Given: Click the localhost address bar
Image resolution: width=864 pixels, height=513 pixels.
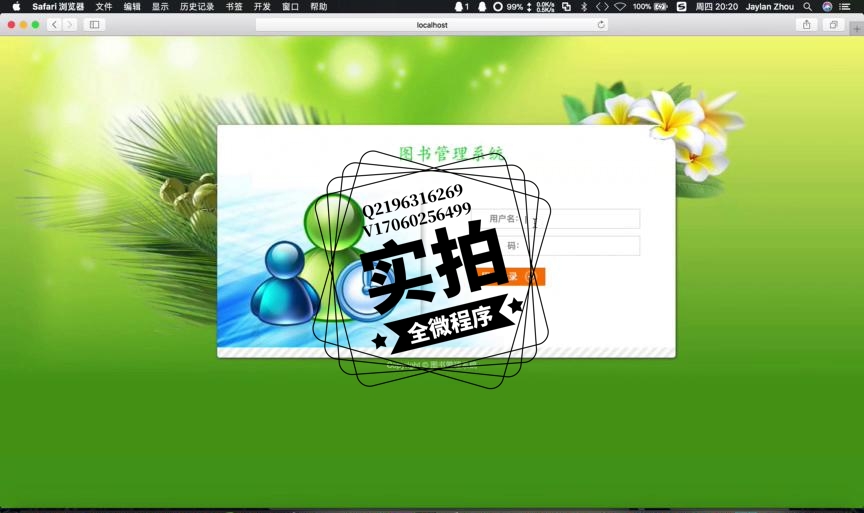Looking at the screenshot, I should [431, 25].
